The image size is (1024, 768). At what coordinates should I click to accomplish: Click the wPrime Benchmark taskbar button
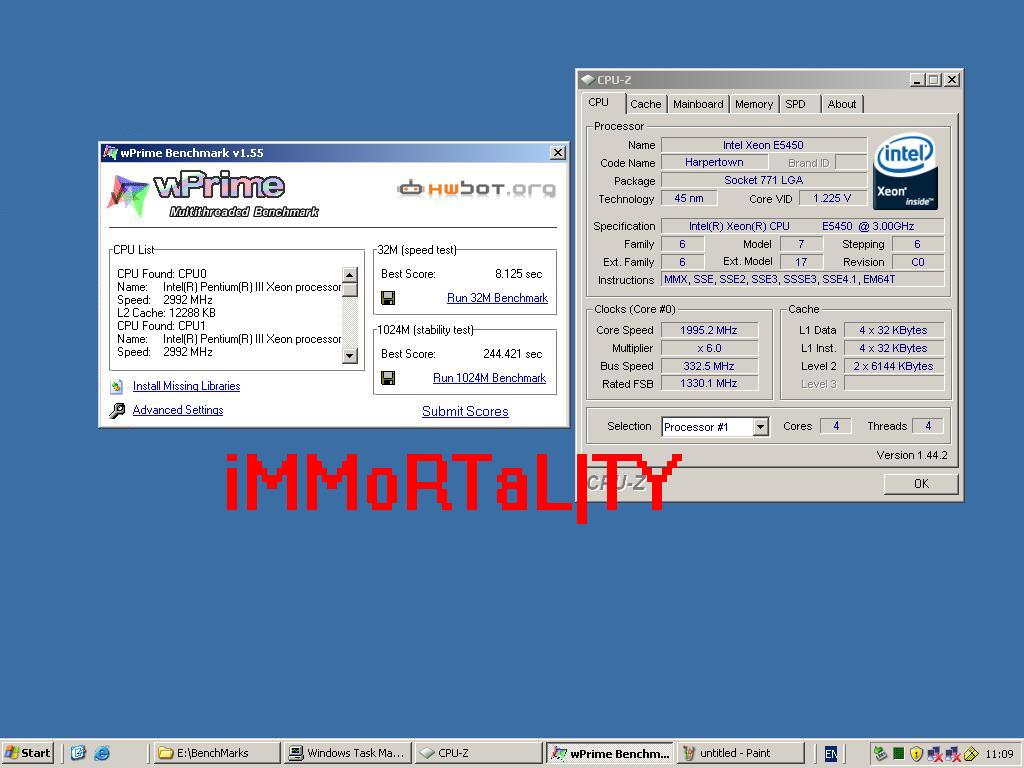[x=610, y=753]
